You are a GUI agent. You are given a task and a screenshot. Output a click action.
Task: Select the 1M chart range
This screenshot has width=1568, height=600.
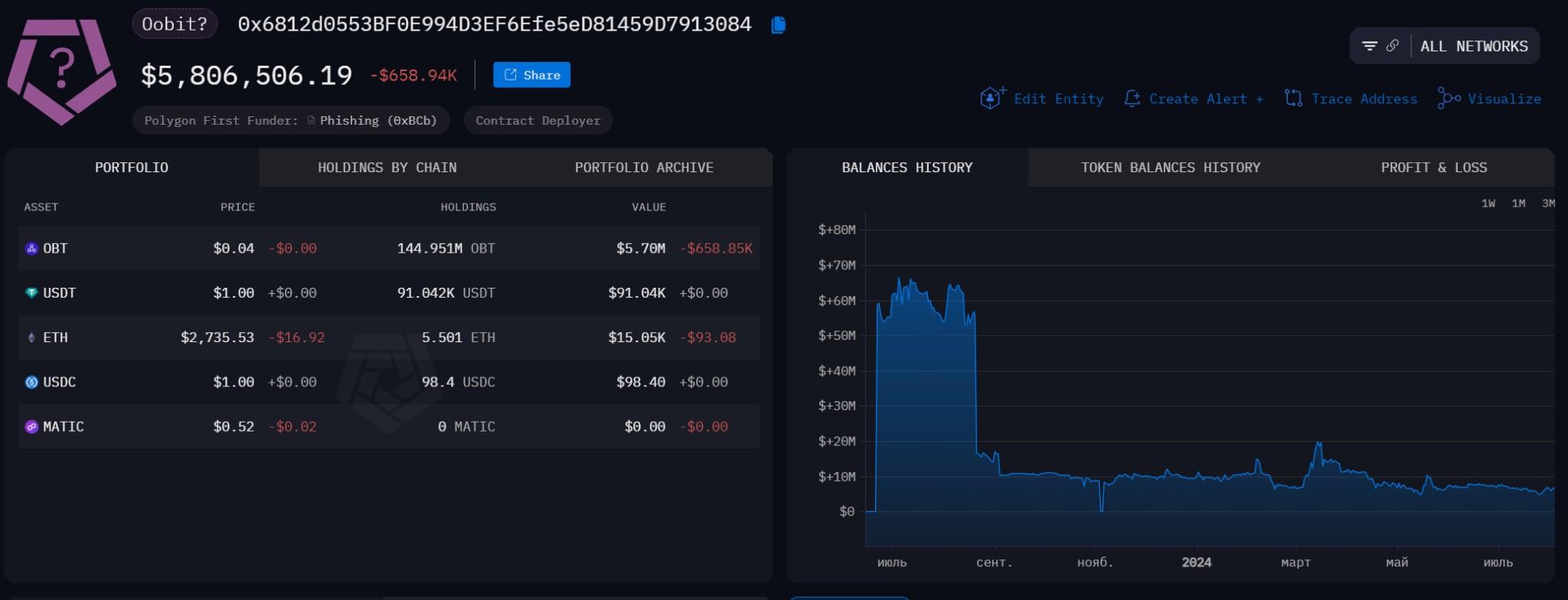point(1519,204)
